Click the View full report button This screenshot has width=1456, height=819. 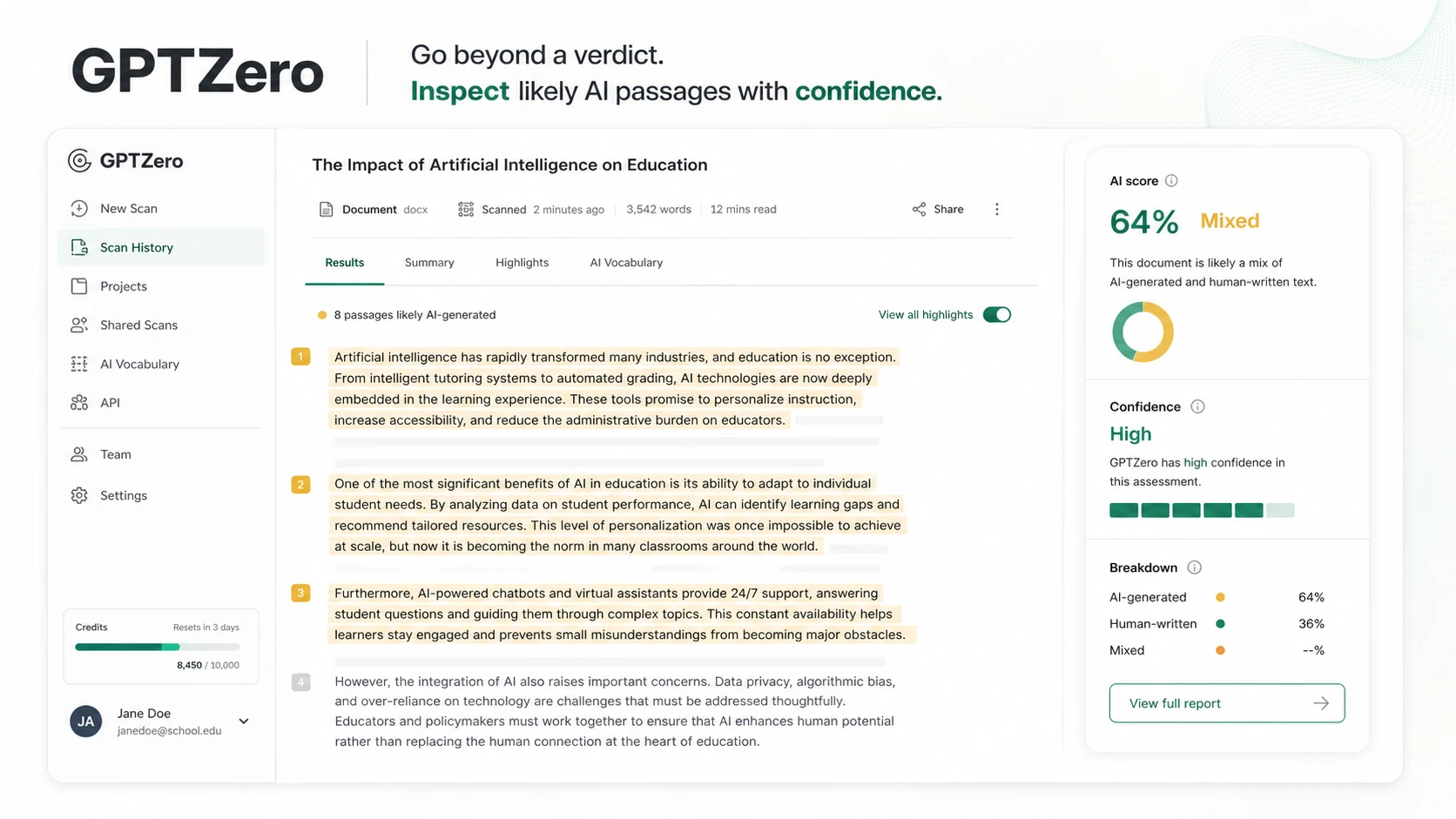(x=1227, y=703)
